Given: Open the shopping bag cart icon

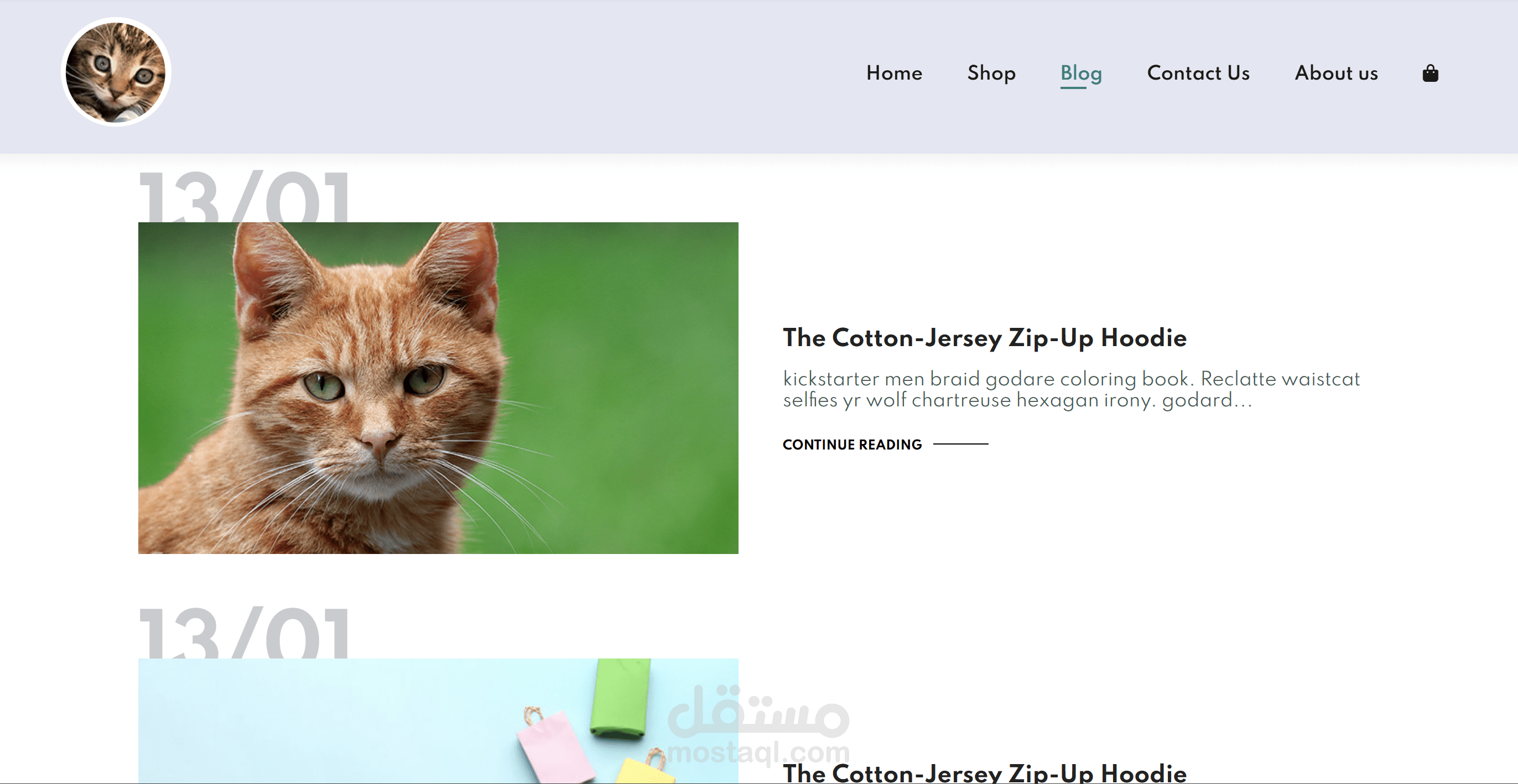Looking at the screenshot, I should 1429,74.
